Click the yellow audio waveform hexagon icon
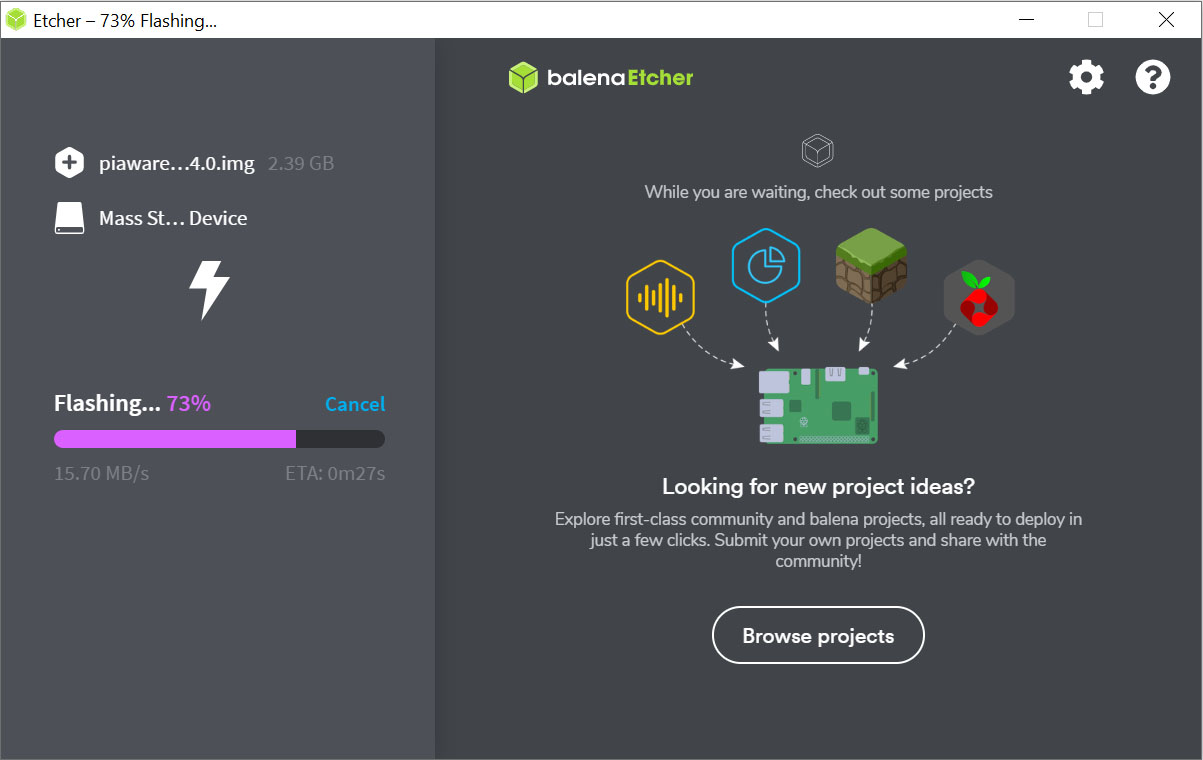1203x760 pixels. 660,297
